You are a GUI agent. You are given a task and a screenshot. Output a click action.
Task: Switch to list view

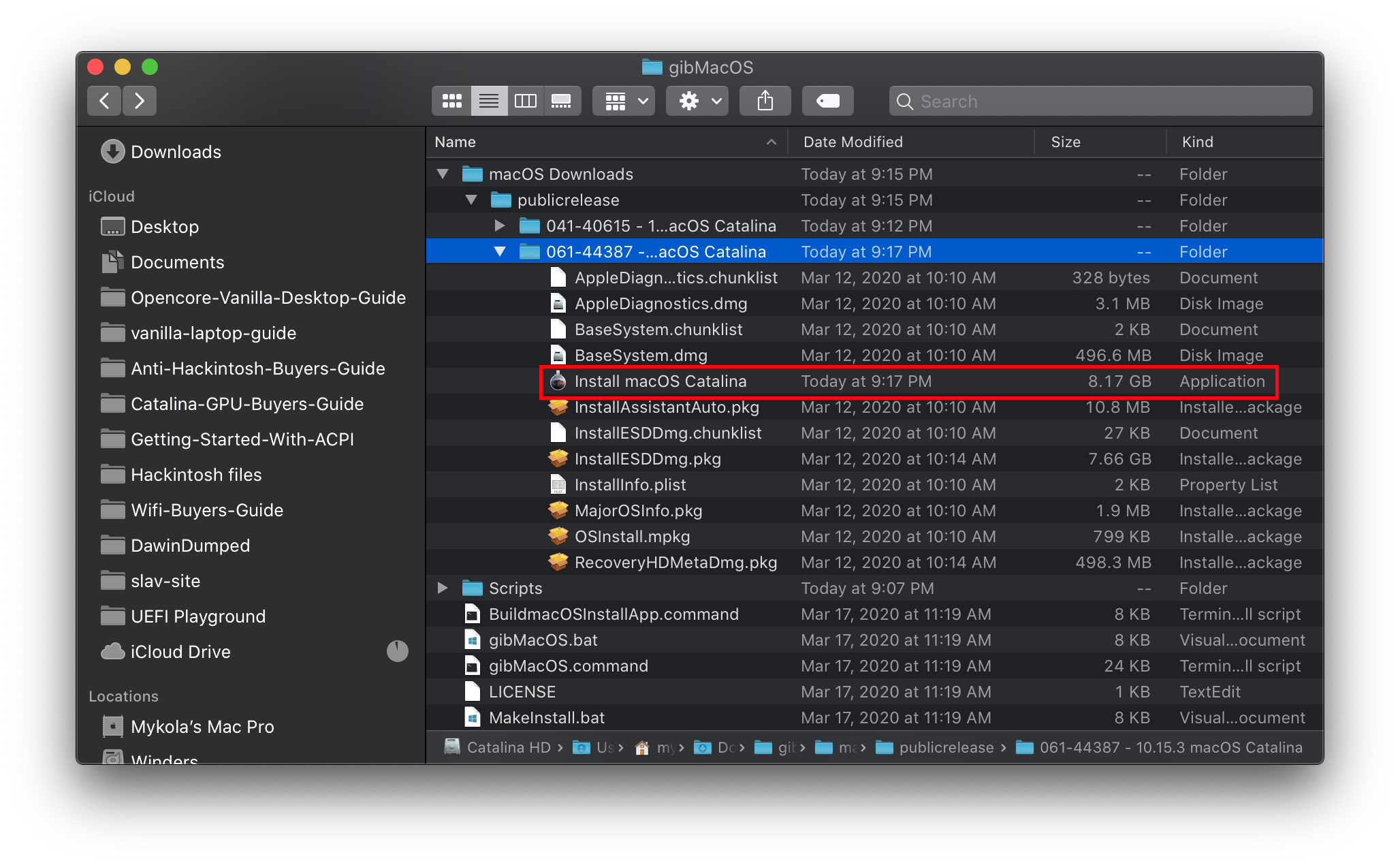click(489, 101)
